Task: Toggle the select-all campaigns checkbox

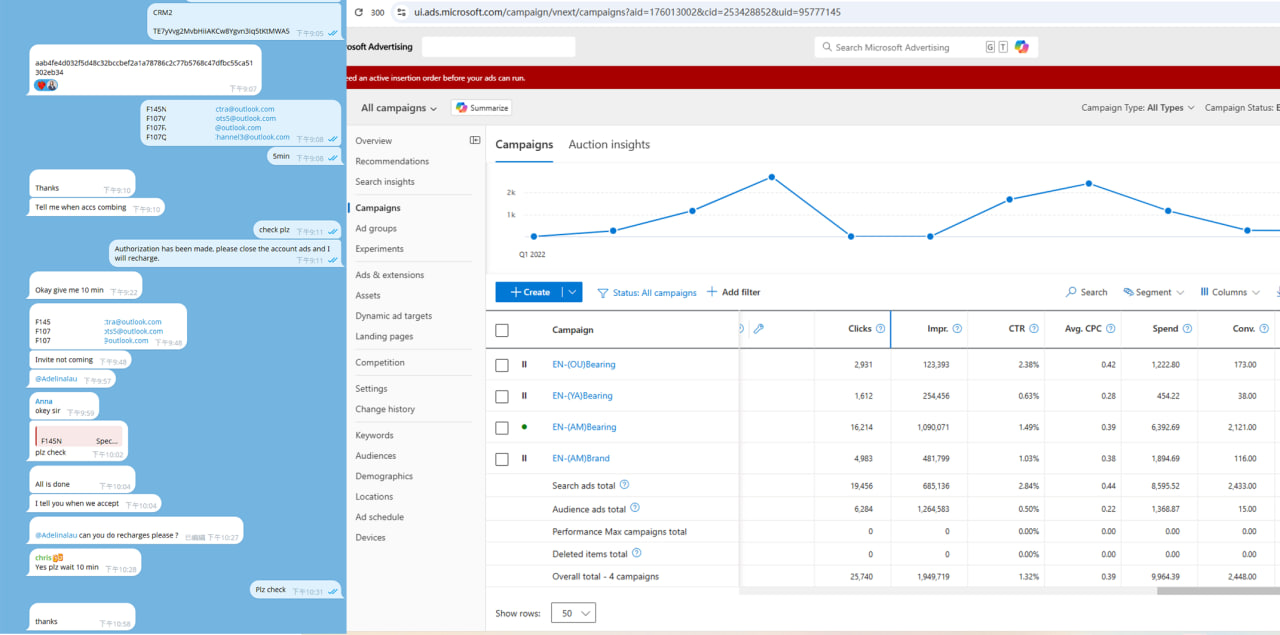Action: pos(502,330)
